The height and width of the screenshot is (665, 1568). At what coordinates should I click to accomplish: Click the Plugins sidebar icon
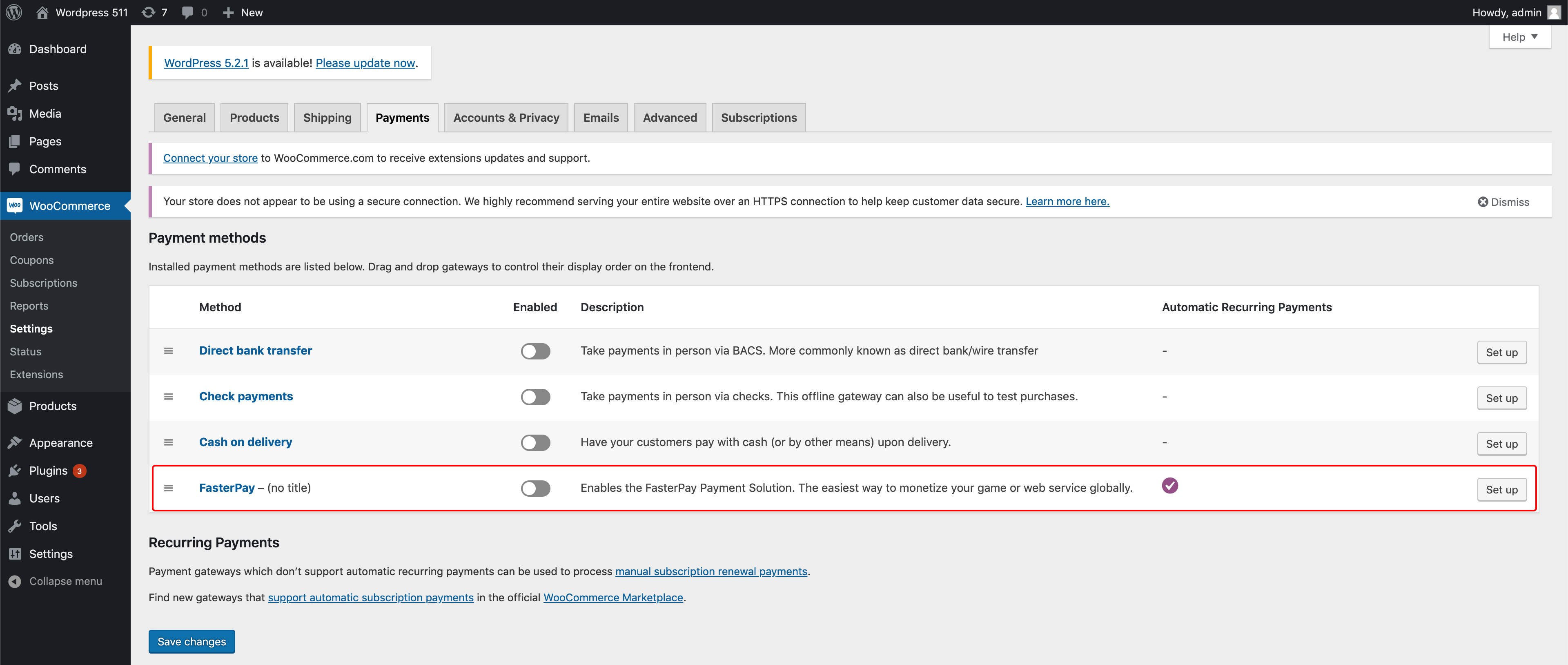(x=16, y=469)
